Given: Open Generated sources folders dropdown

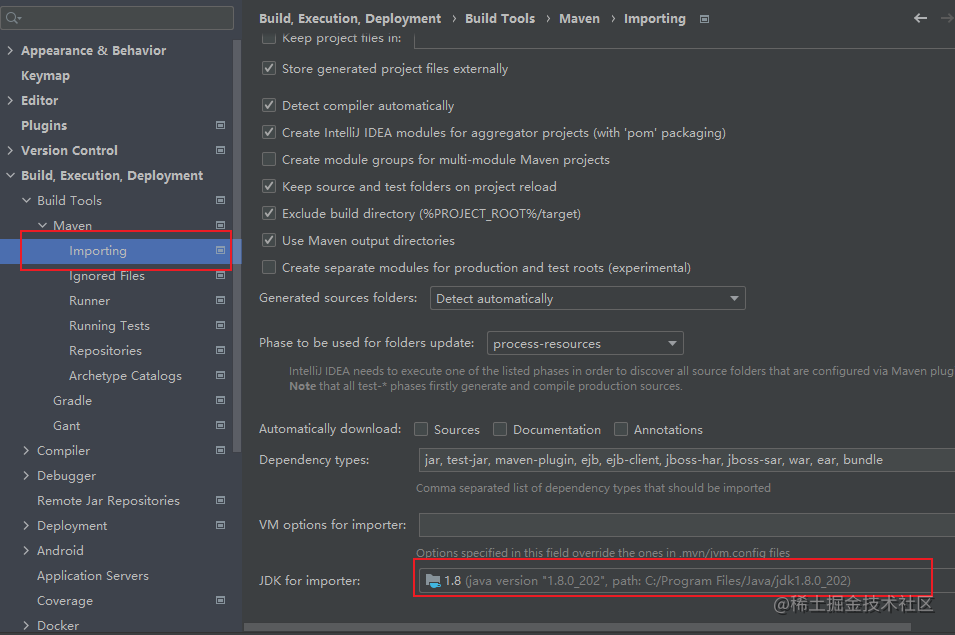Looking at the screenshot, I should click(588, 298).
